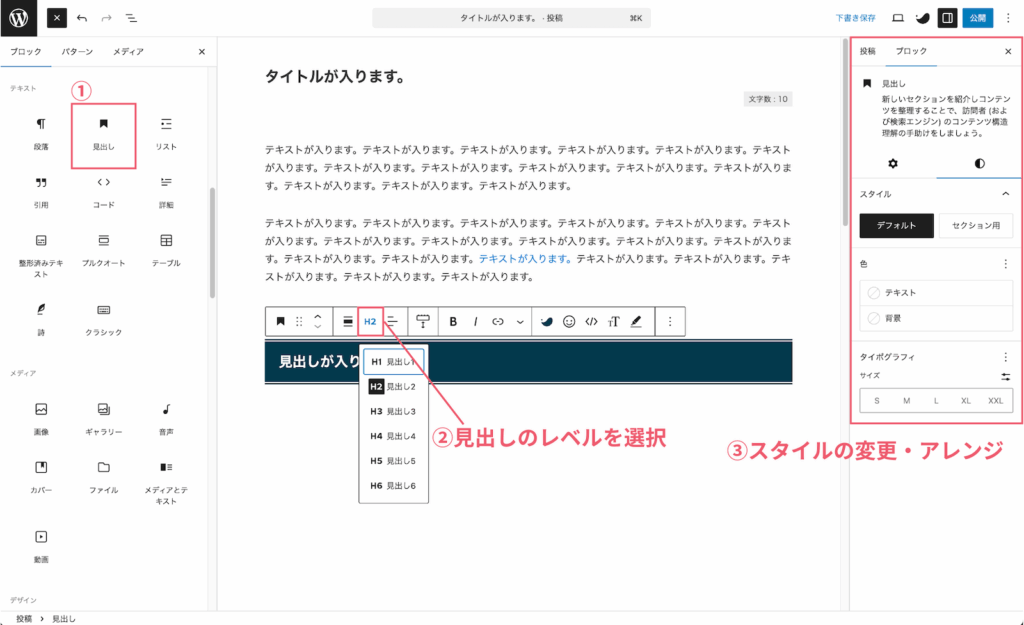Open the preview device icon

coord(898,18)
